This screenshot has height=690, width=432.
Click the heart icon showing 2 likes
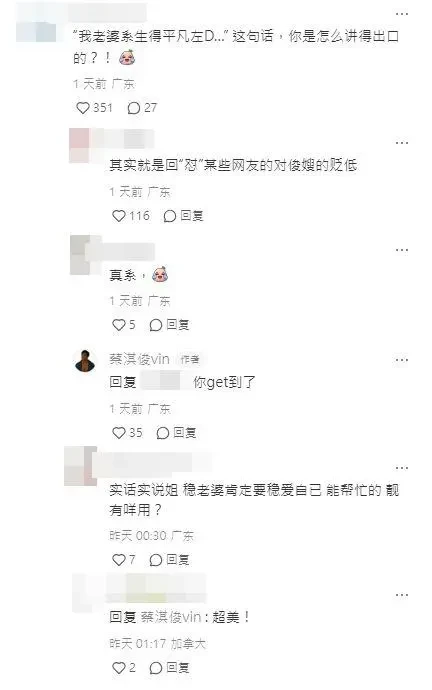119,668
